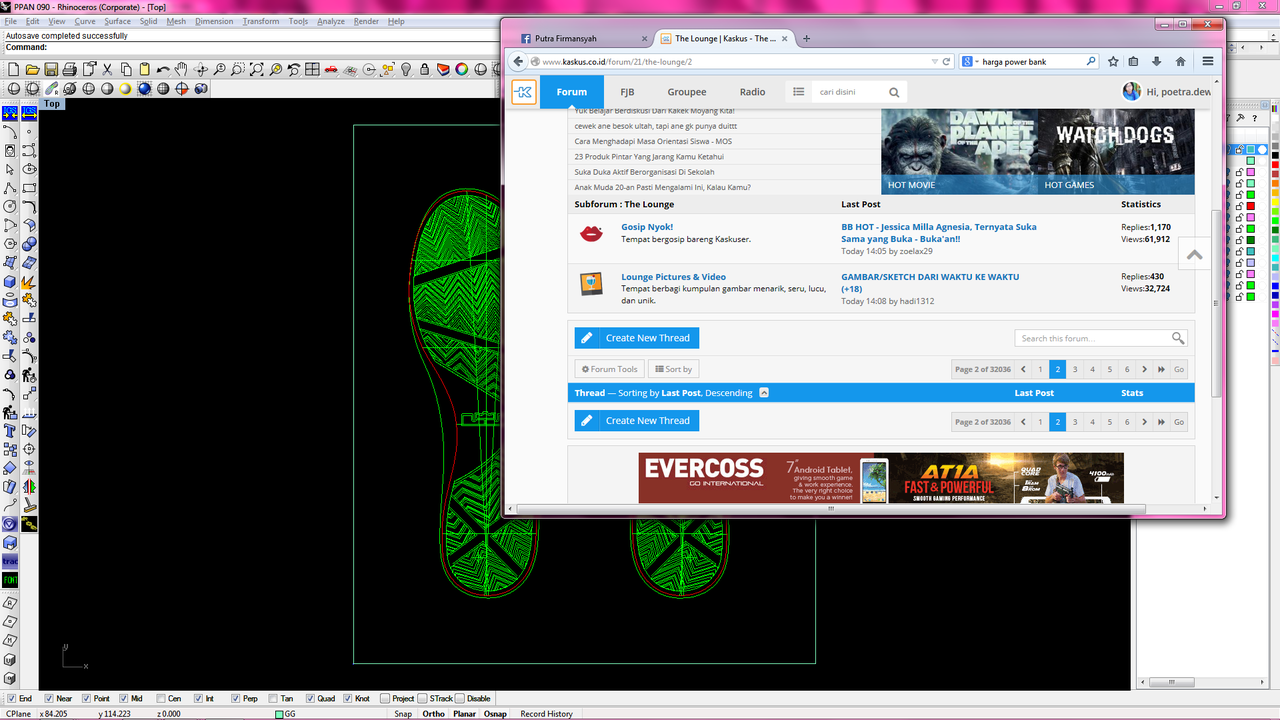Open the Surface menu in Rhino
The image size is (1280, 720).
[117, 21]
